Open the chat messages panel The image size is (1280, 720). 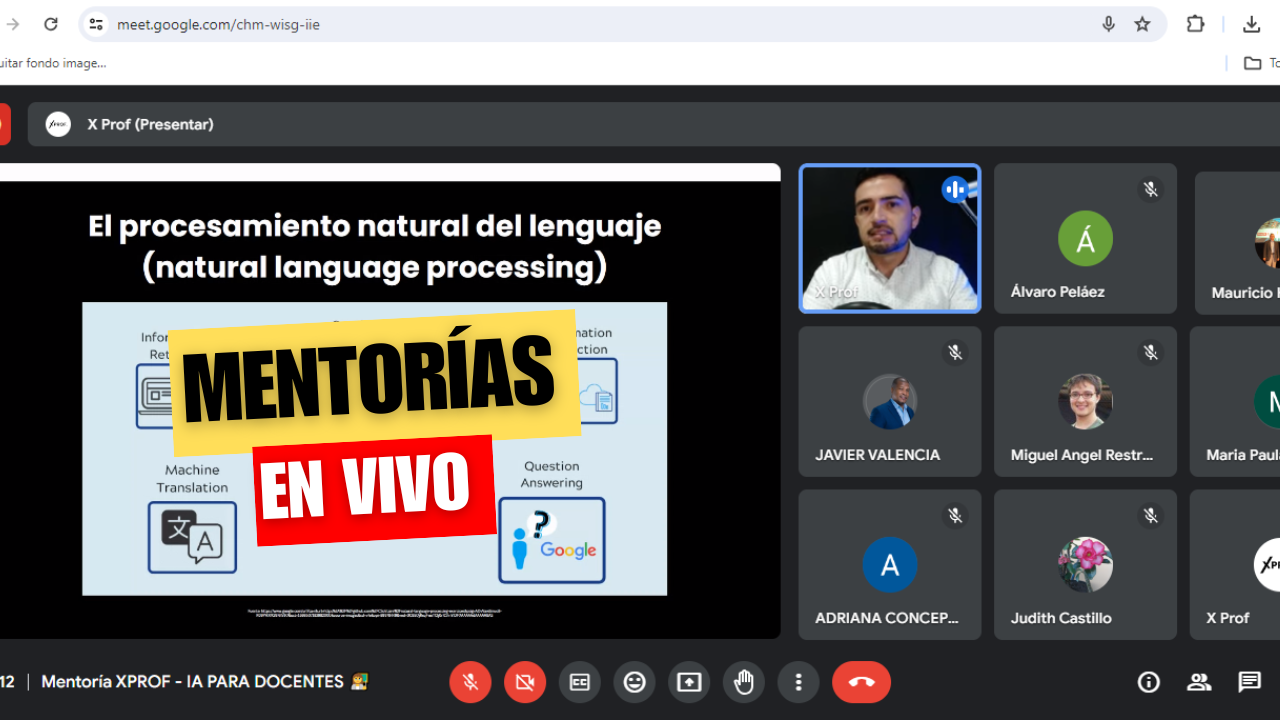click(x=1249, y=682)
